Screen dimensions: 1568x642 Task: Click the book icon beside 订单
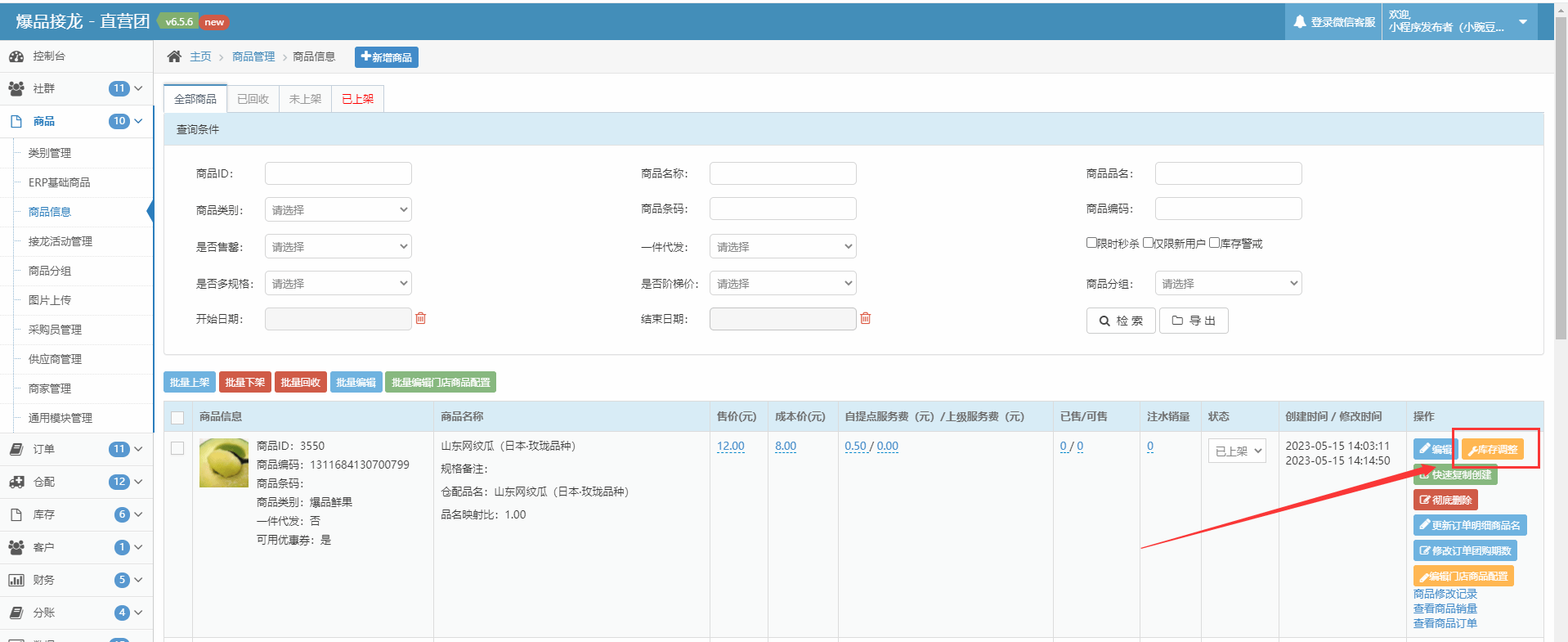(16, 449)
